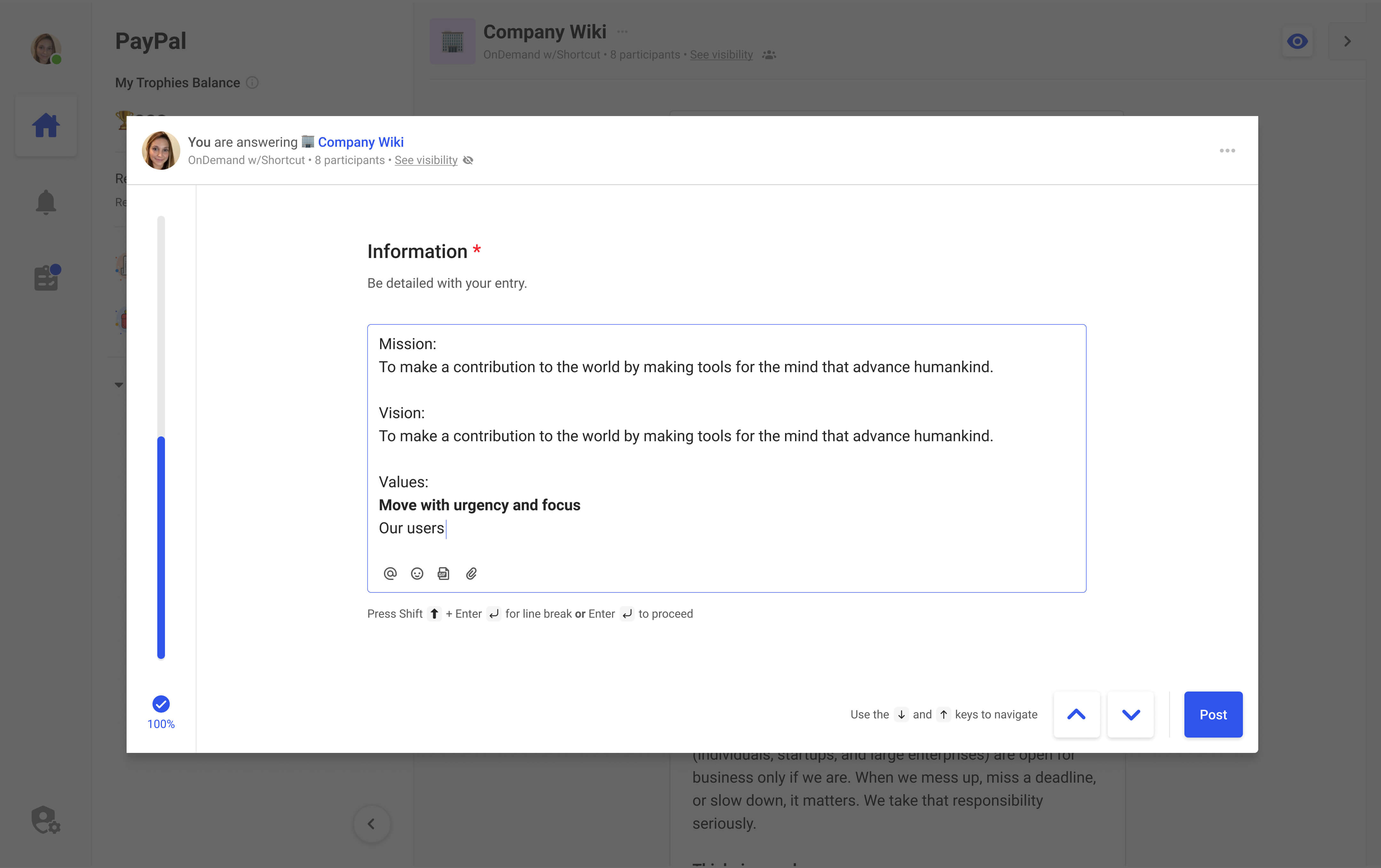Collapse left panel with the back chevron
The width and height of the screenshot is (1381, 868).
[x=372, y=824]
